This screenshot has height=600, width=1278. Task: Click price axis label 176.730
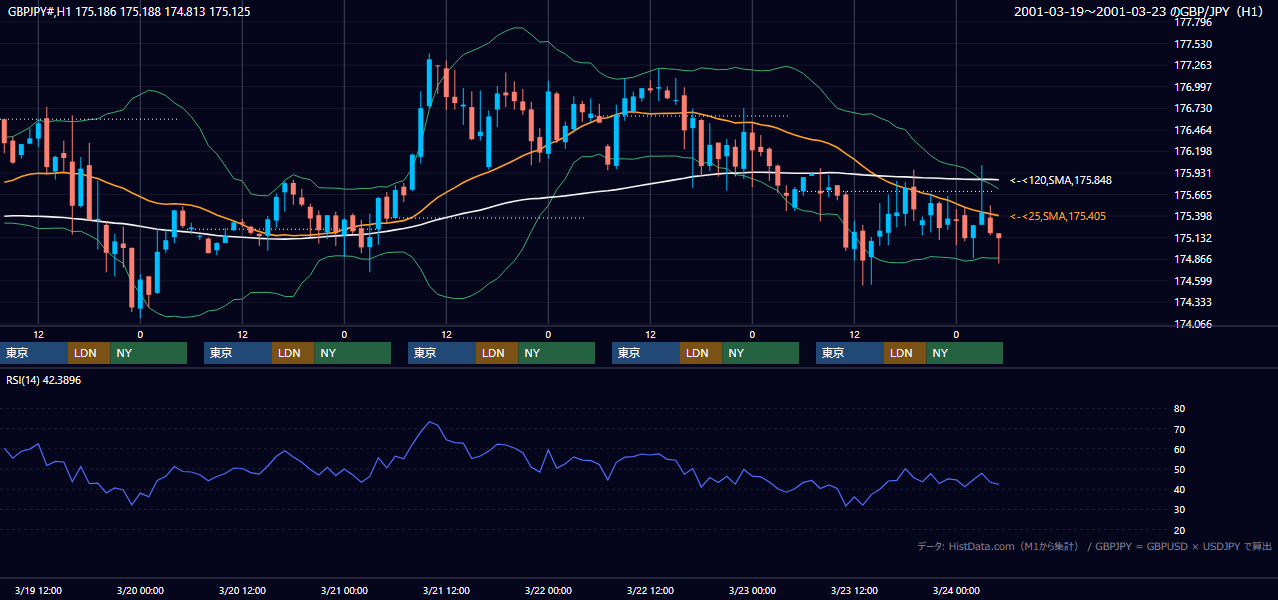[1193, 108]
